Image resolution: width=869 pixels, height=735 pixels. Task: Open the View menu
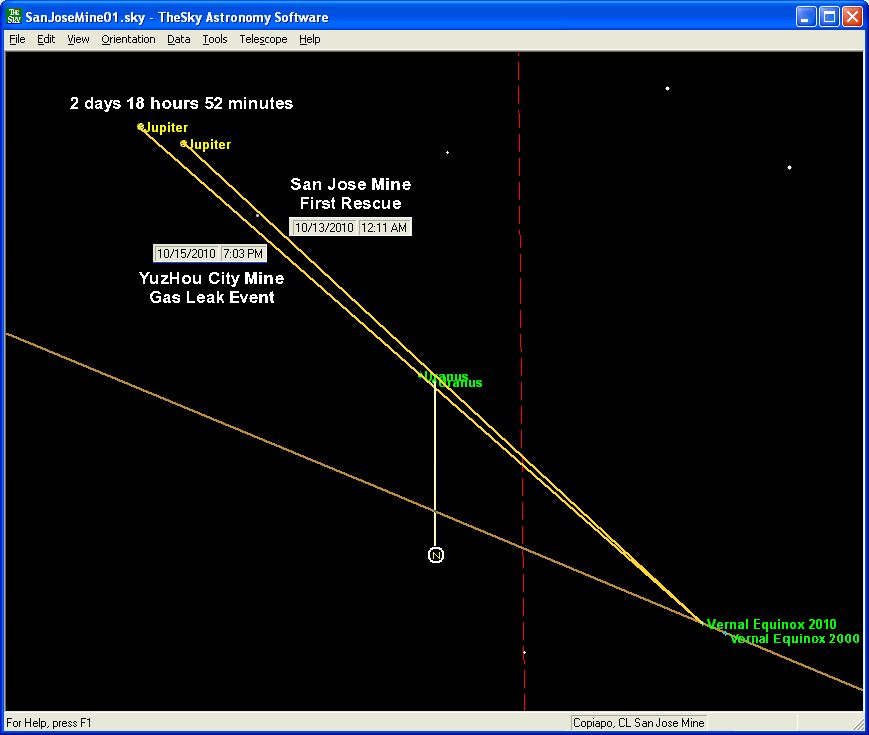(78, 40)
